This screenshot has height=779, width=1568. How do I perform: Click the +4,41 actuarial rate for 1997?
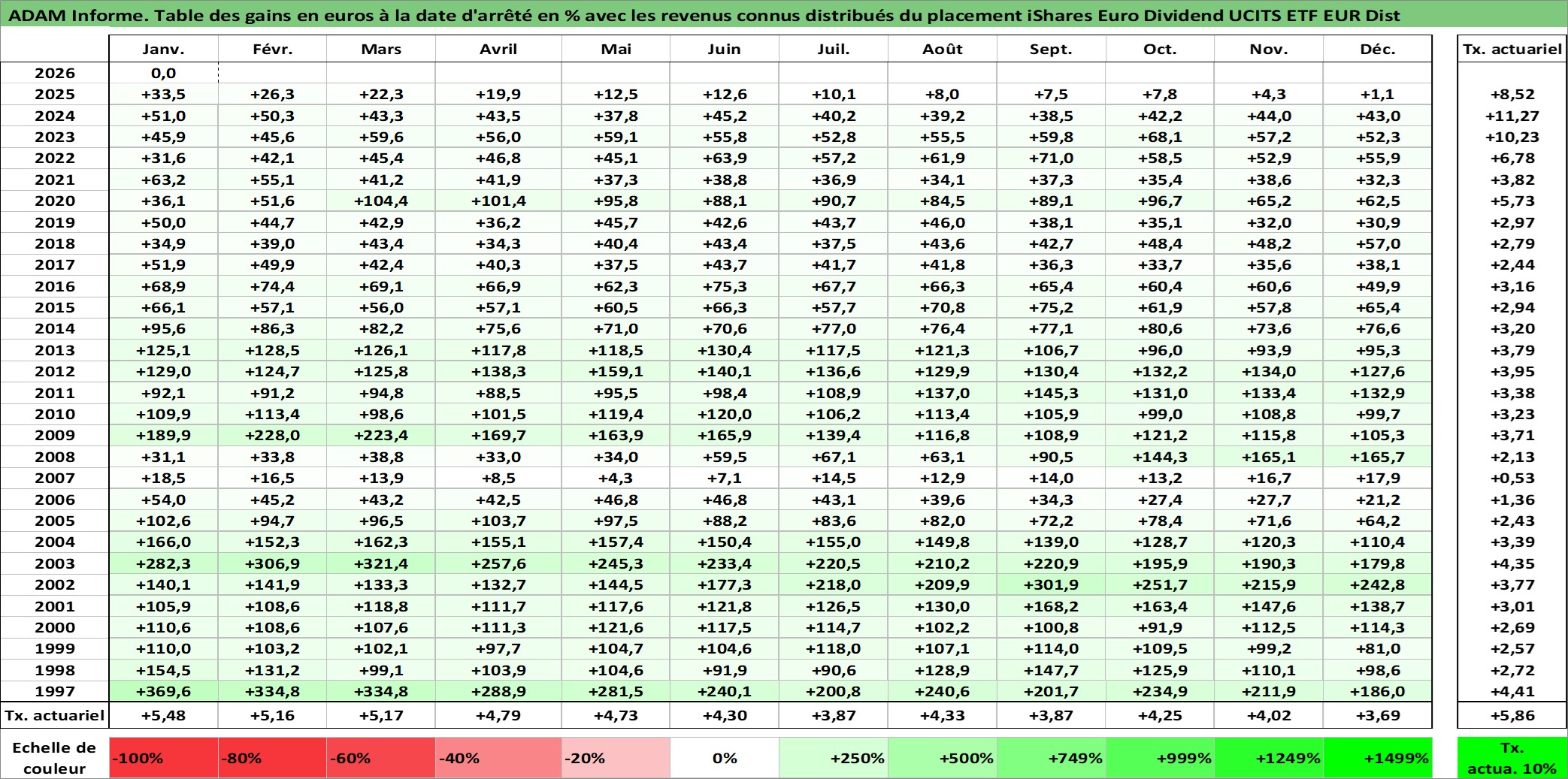(1512, 691)
